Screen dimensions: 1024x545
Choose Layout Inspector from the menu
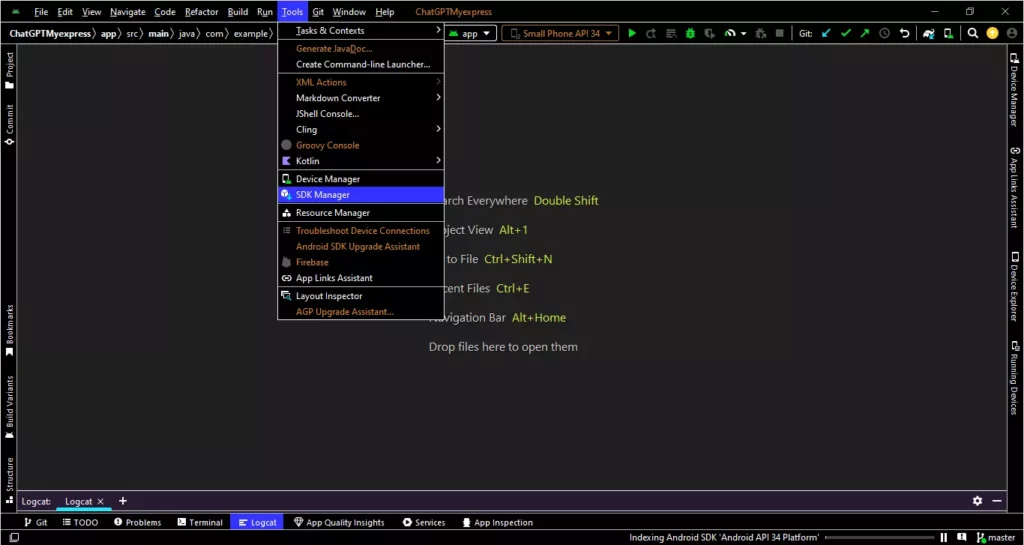(x=360, y=296)
